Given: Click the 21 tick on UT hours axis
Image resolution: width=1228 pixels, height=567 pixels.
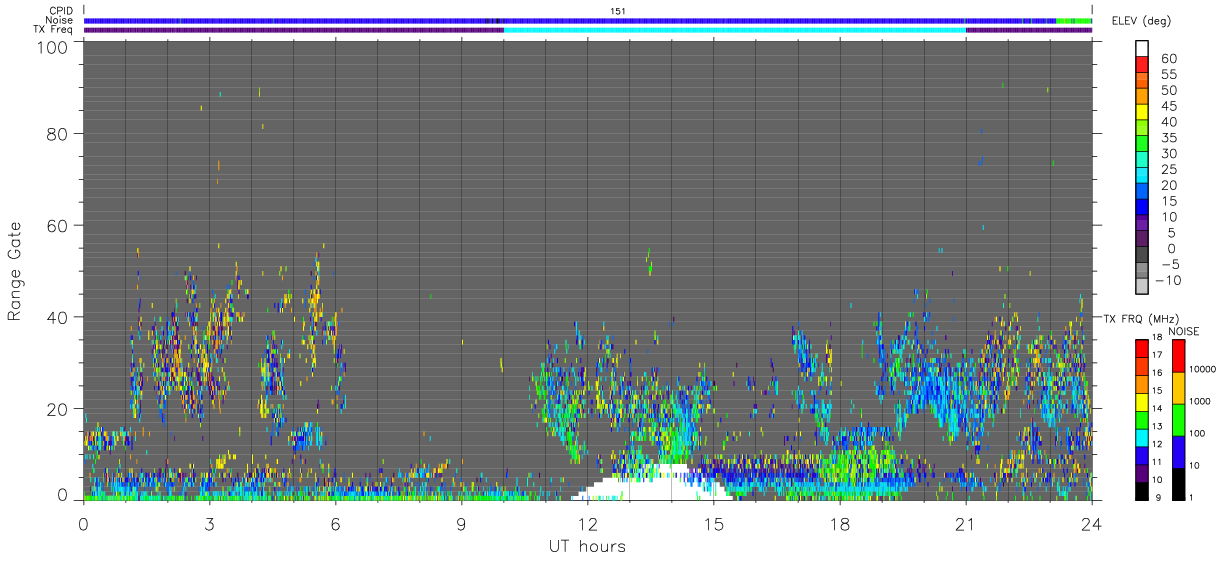Looking at the screenshot, I should point(965,523).
